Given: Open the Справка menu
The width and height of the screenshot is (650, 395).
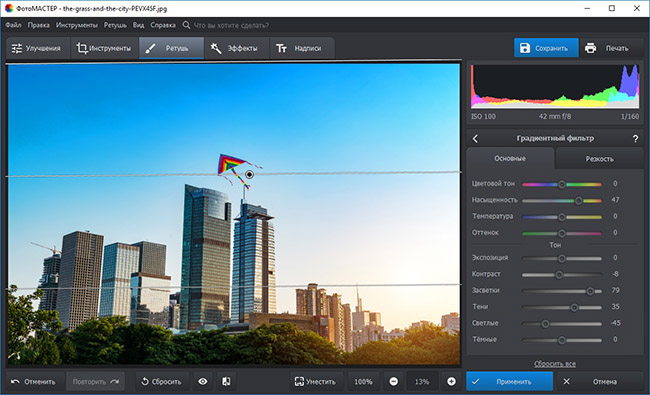Looking at the screenshot, I should [163, 25].
